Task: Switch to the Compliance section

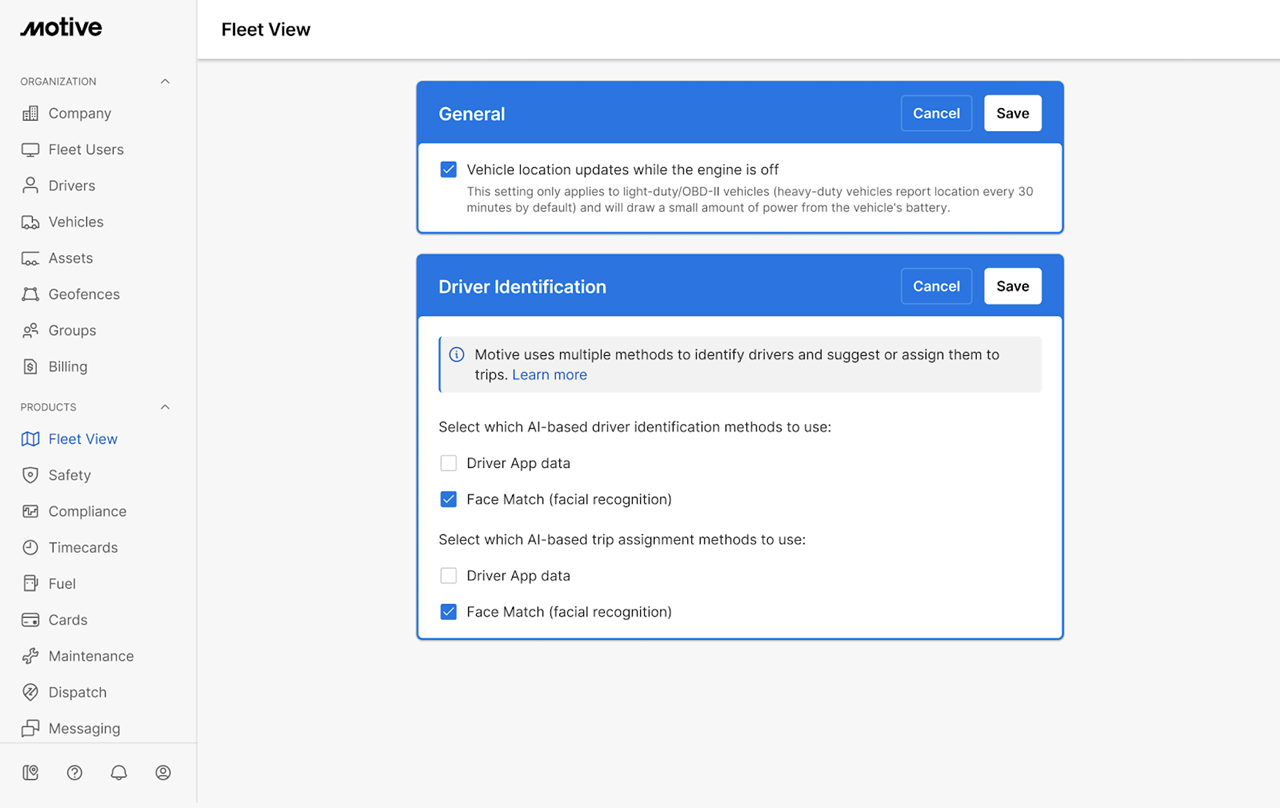Action: click(x=87, y=511)
